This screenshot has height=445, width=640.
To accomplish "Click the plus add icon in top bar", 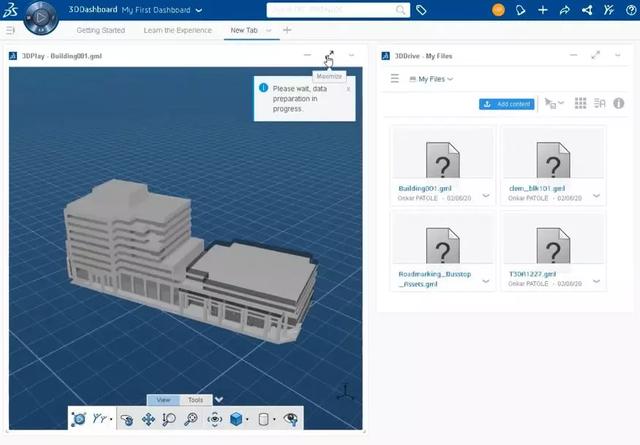I will (x=542, y=10).
